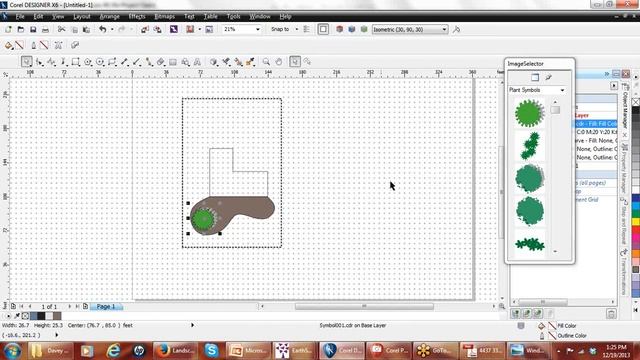Viewport: 640px width, 360px height.
Task: Select the green plant object on canvas
Action: point(203,219)
